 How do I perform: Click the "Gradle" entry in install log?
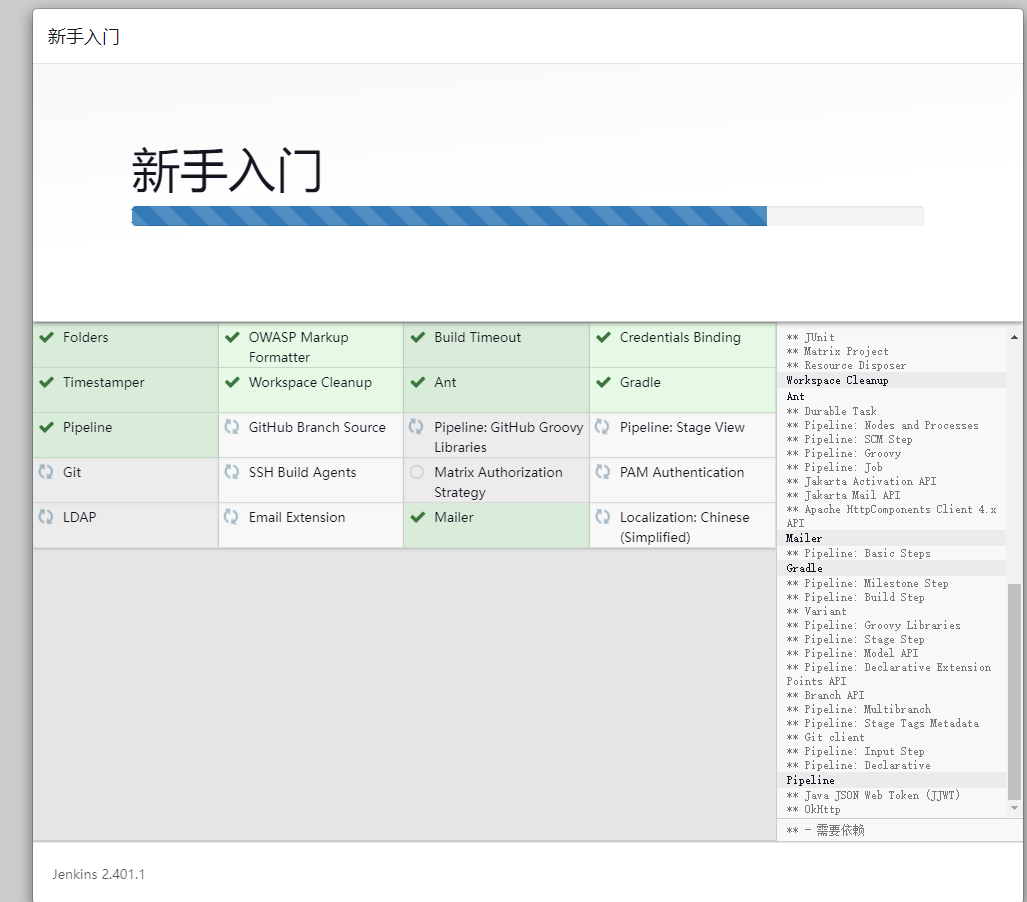click(804, 569)
